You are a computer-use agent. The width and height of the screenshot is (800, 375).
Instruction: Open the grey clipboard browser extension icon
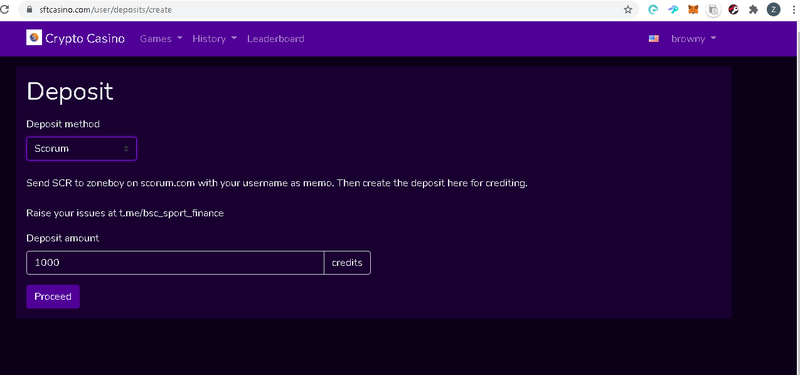(713, 10)
